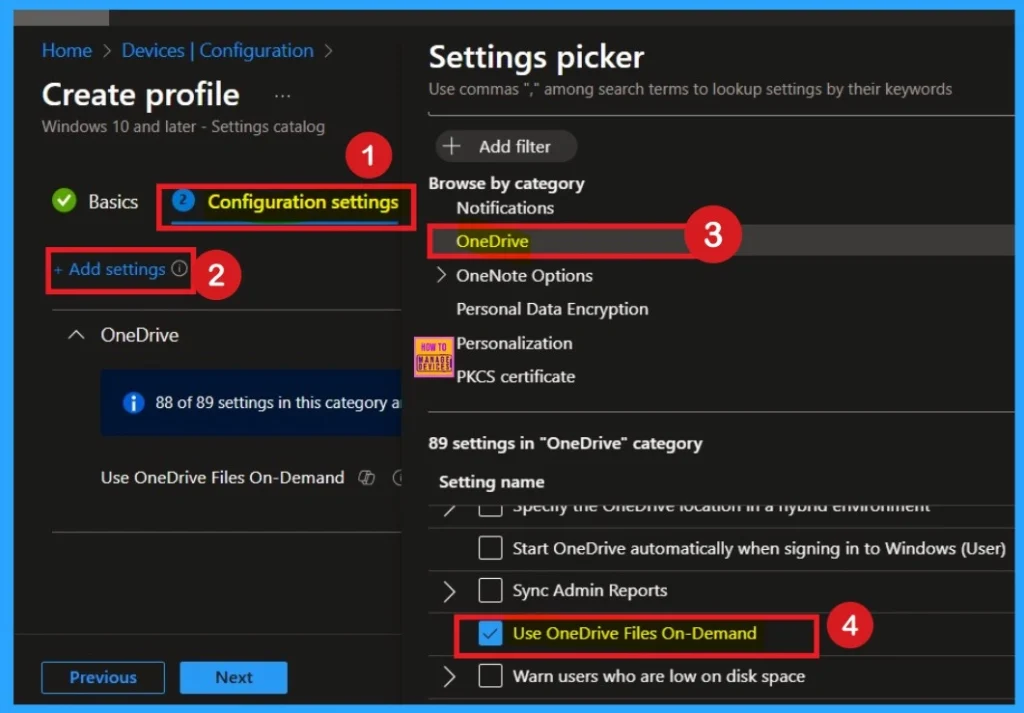1024x713 pixels.
Task: Check Start OneDrive automatically when signing in
Action: pos(490,548)
